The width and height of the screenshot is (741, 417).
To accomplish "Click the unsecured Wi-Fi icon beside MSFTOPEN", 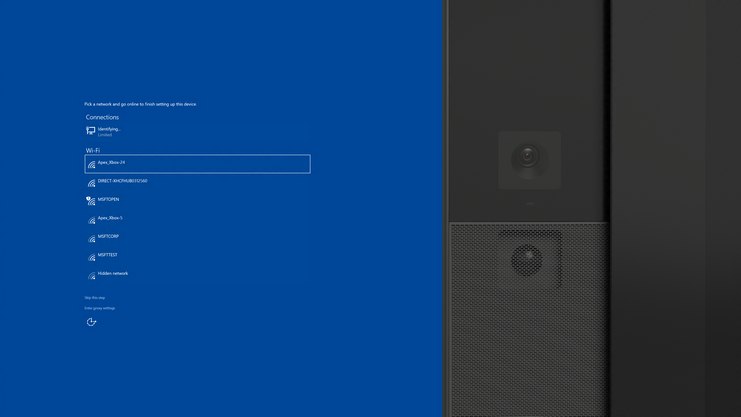I will click(x=91, y=201).
